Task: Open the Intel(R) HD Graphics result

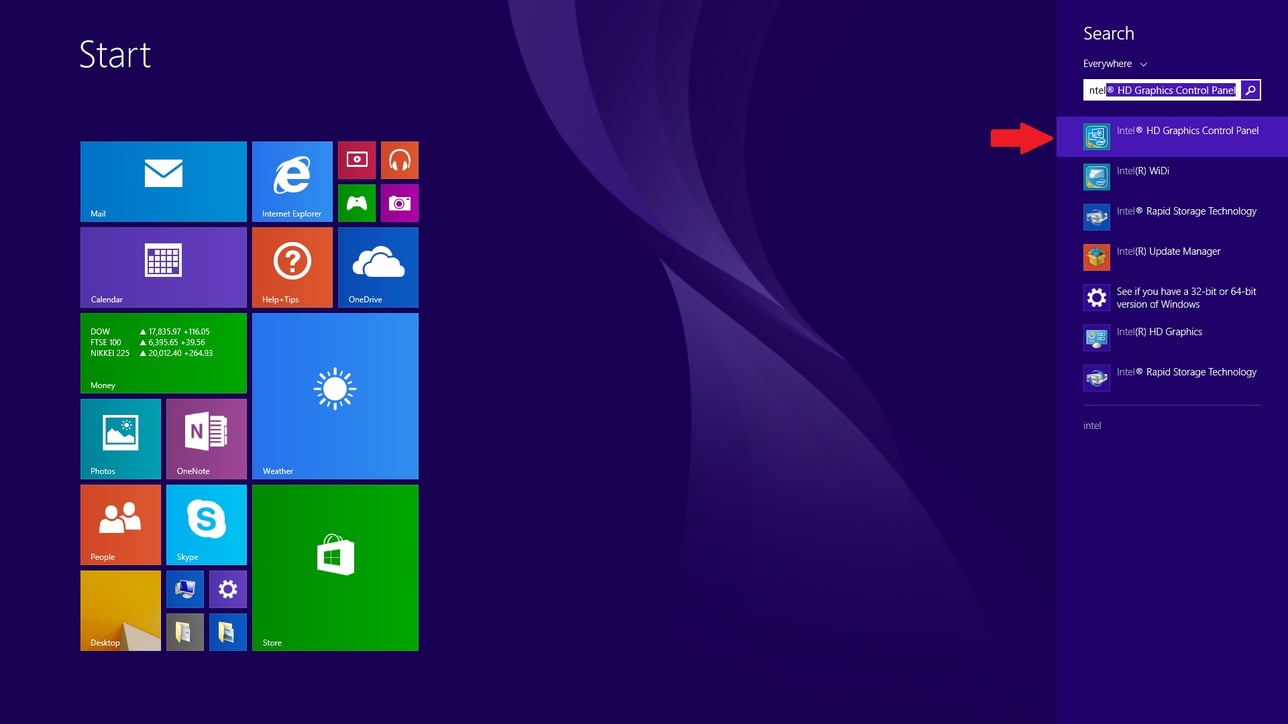Action: (1172, 338)
